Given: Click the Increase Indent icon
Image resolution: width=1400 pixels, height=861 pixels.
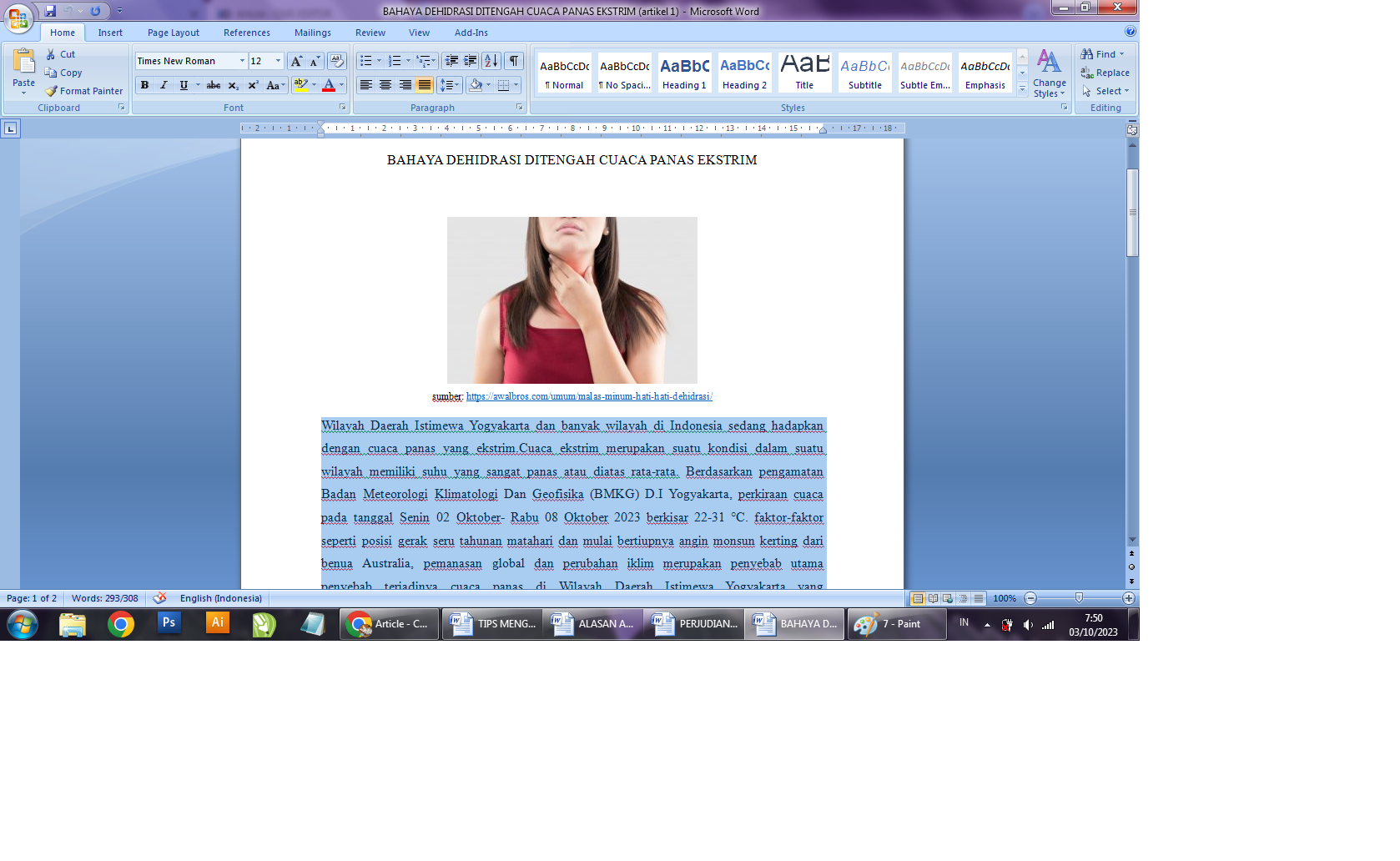Looking at the screenshot, I should 471,61.
